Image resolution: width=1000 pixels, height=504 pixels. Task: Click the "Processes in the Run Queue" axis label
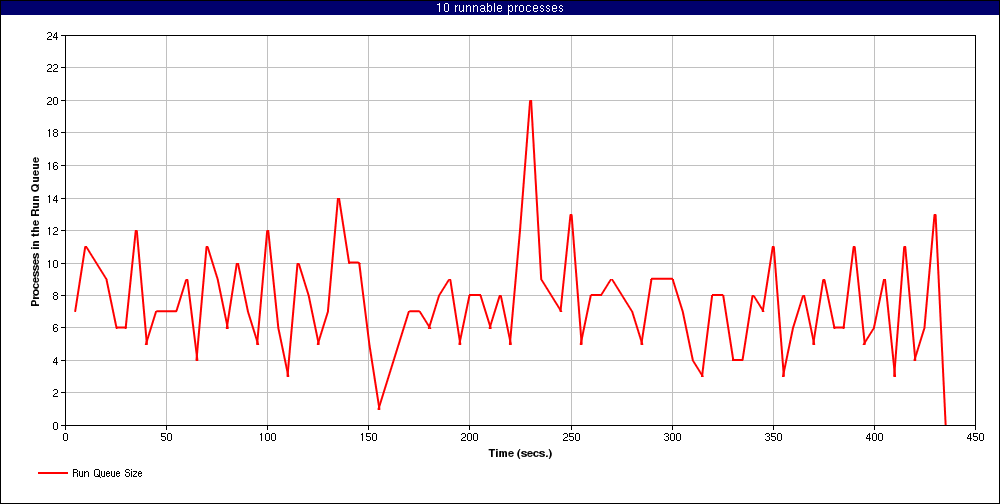click(x=36, y=231)
